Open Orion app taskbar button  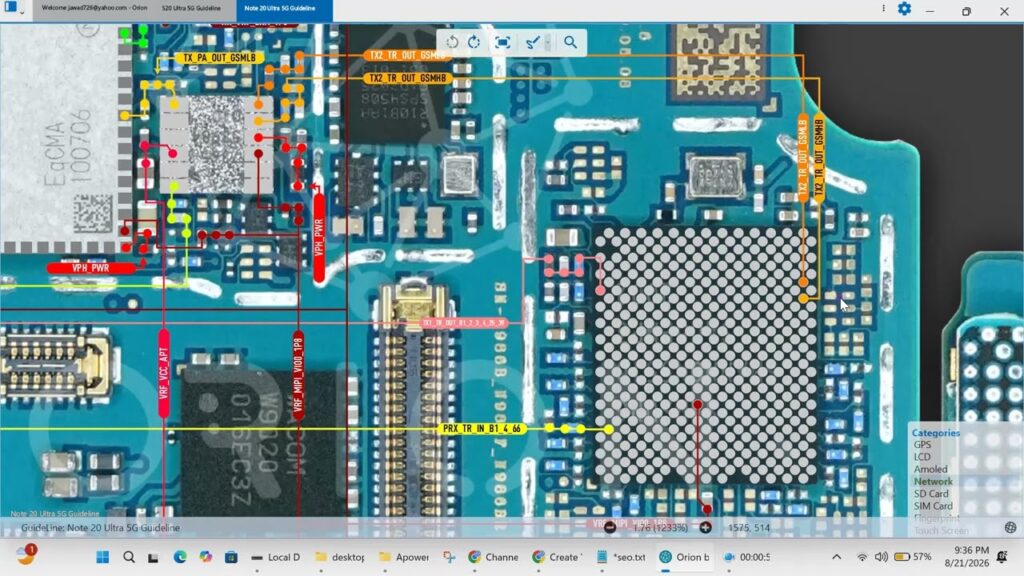684,557
